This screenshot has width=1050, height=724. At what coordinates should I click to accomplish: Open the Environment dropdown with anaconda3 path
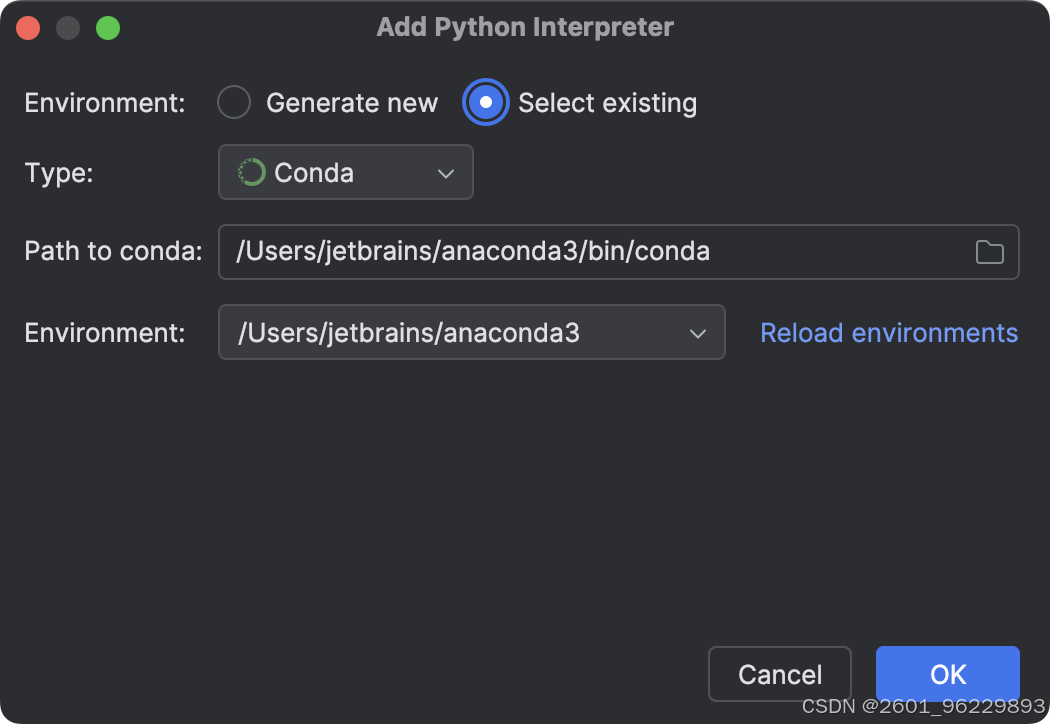[x=471, y=332]
